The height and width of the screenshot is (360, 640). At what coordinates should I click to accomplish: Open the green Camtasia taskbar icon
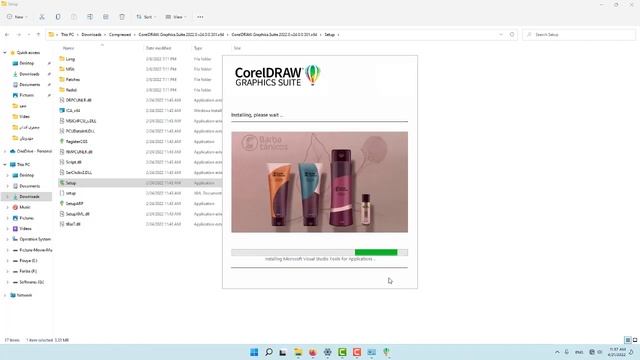pyautogui.click(x=342, y=352)
